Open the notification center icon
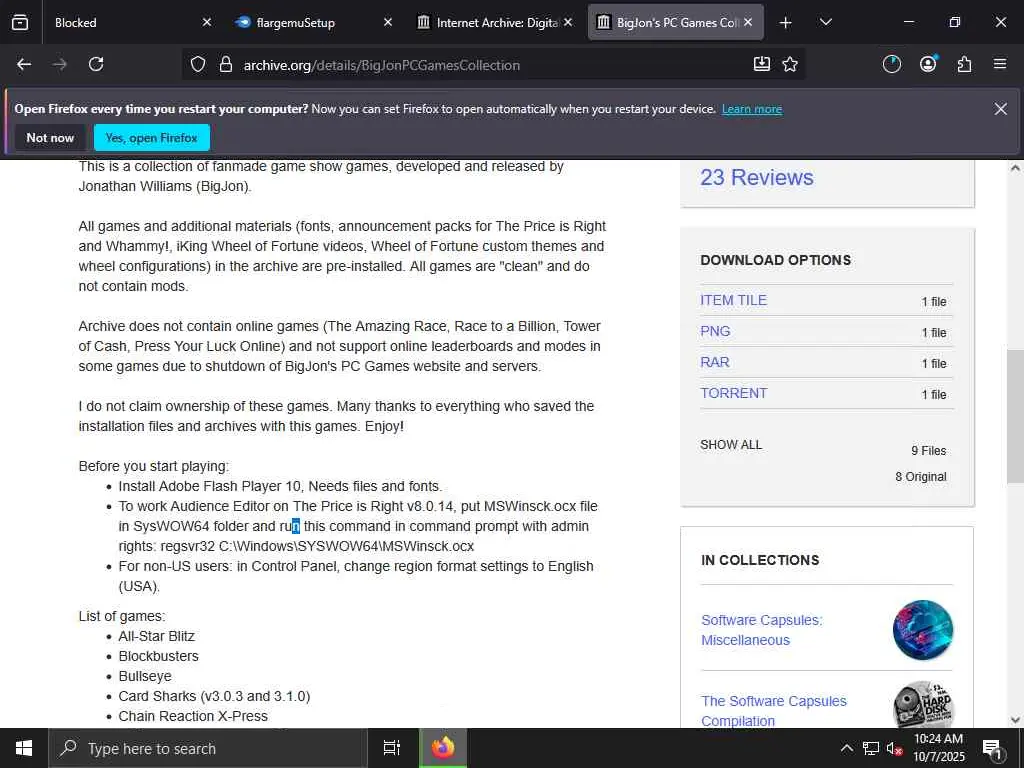This screenshot has height=768, width=1024. coord(993,748)
